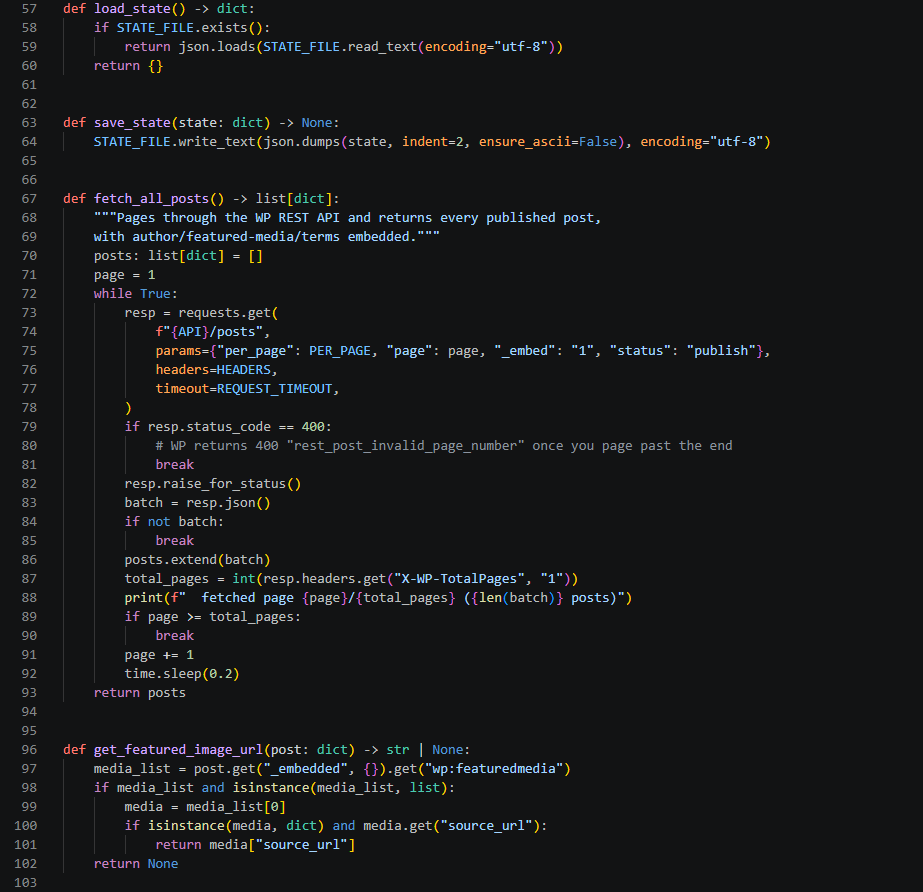Click 'ensure_ascii' on line 64
Viewport: 923px width, 892px height.
(x=524, y=141)
